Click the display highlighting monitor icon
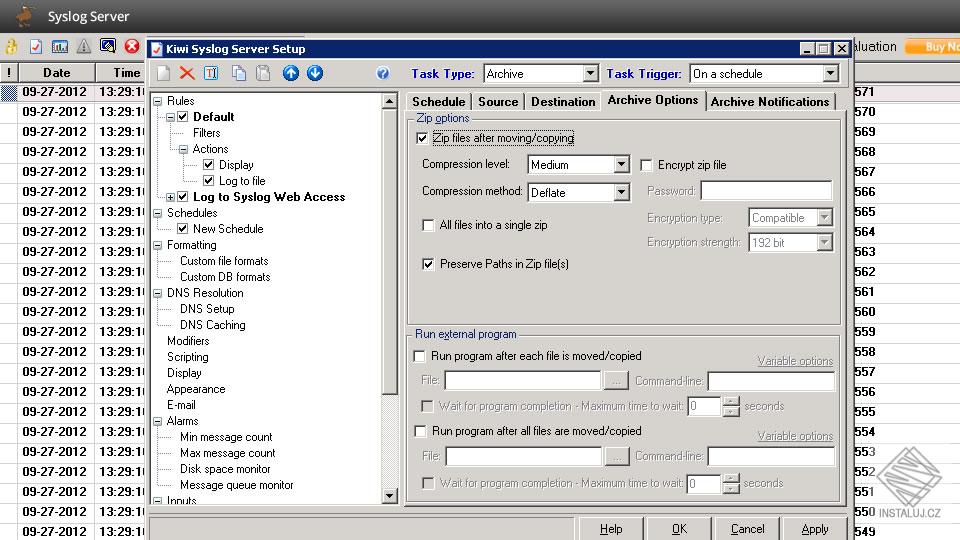960x540 pixels. tap(108, 46)
